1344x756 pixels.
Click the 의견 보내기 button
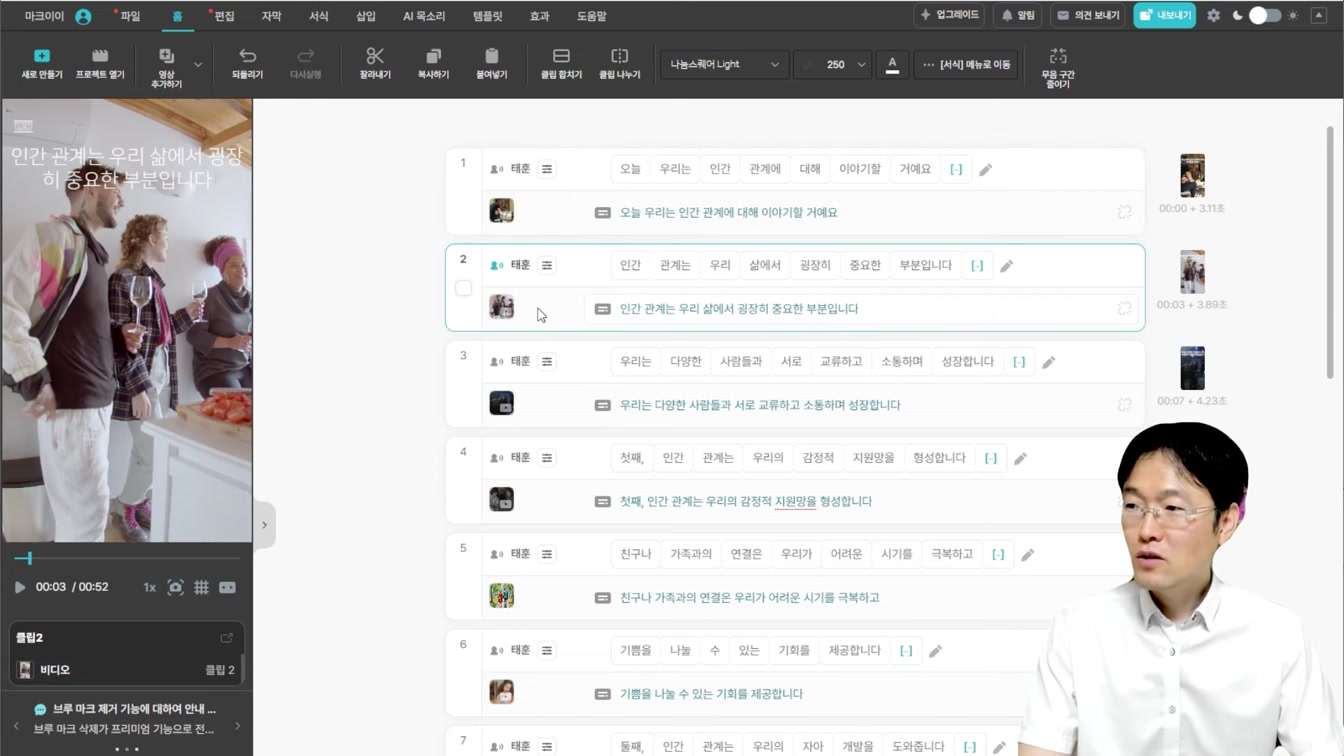pyautogui.click(x=1088, y=16)
